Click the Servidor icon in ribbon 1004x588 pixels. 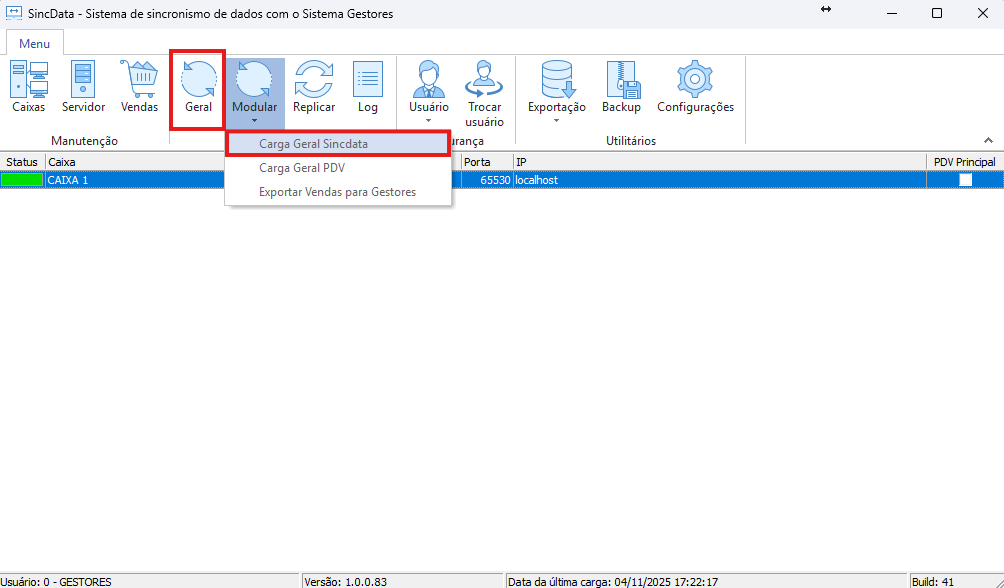click(83, 87)
